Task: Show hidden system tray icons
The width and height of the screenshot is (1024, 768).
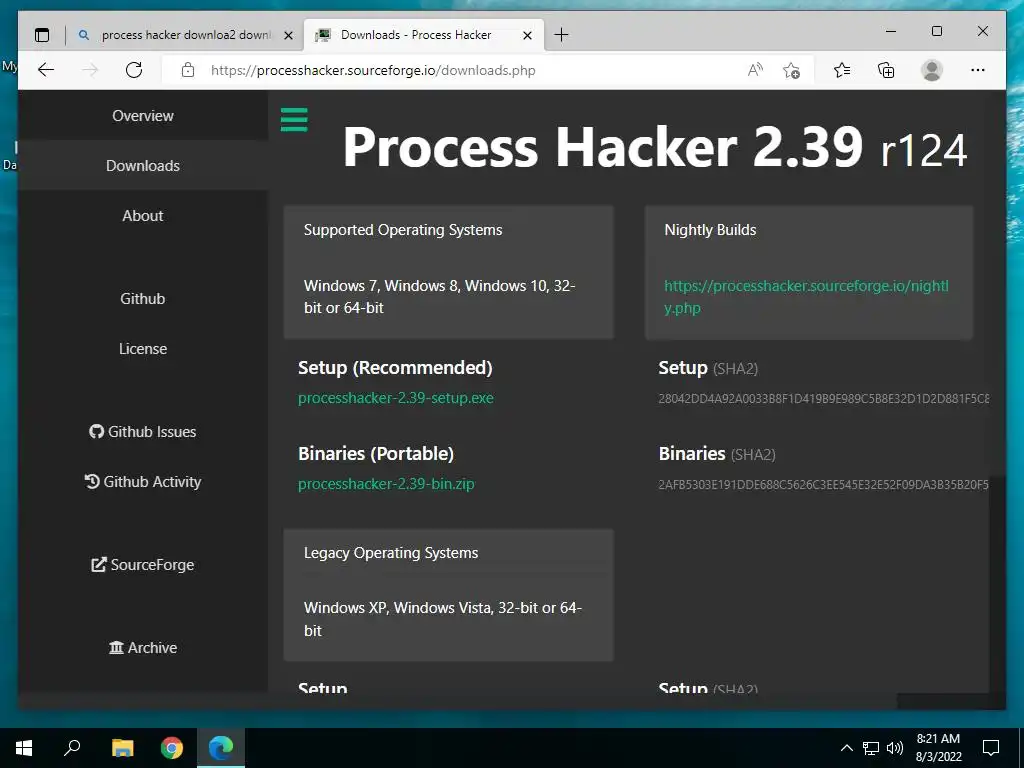Action: 846,748
